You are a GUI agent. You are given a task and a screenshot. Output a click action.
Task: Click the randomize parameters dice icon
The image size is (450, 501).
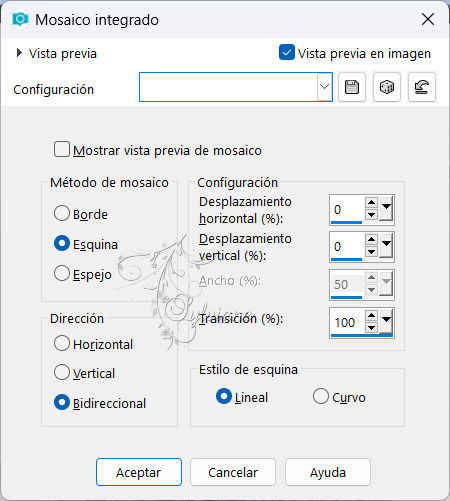pyautogui.click(x=387, y=87)
